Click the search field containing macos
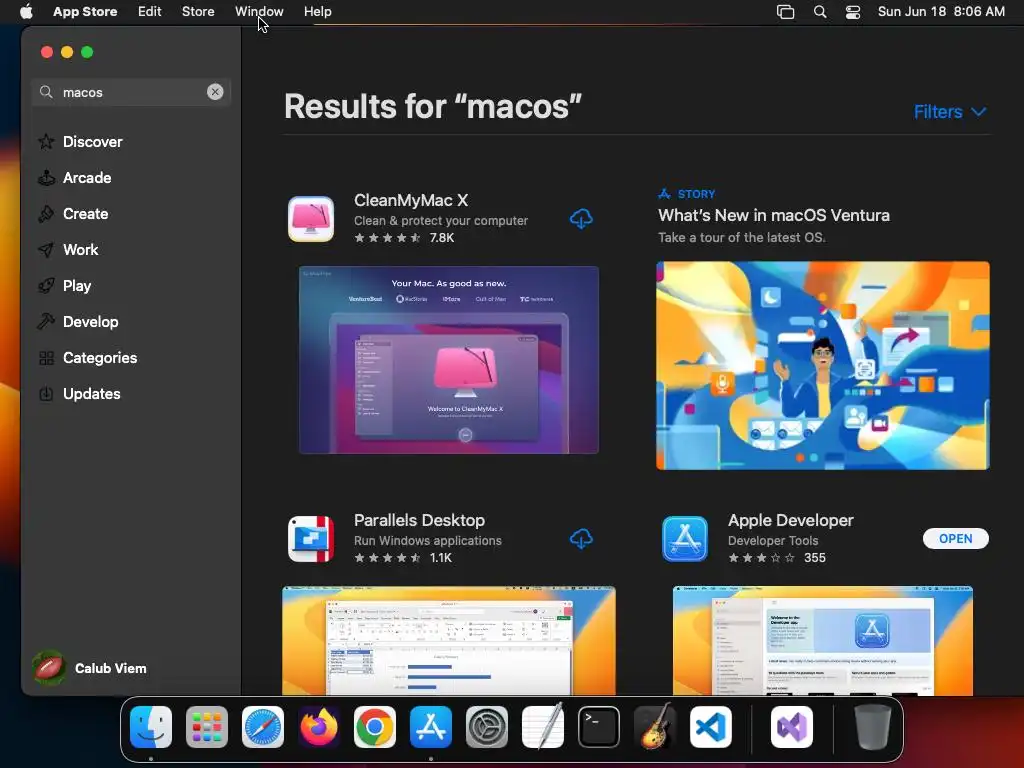 pyautogui.click(x=130, y=92)
